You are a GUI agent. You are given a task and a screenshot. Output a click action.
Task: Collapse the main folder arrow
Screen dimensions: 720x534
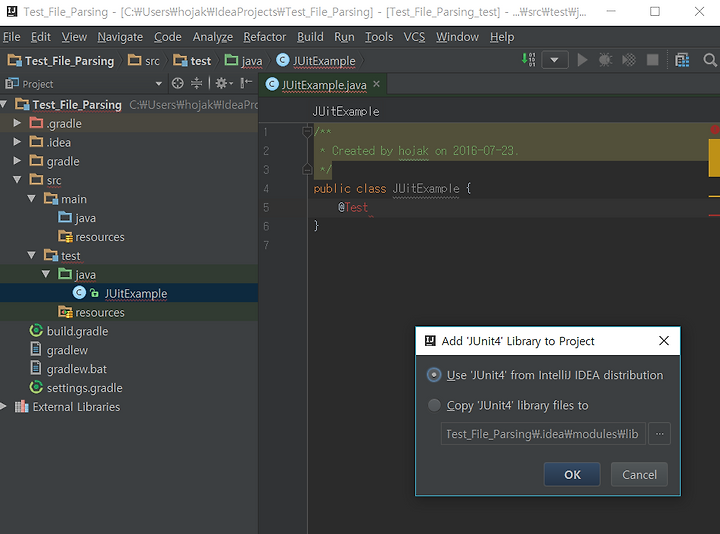[32, 199]
